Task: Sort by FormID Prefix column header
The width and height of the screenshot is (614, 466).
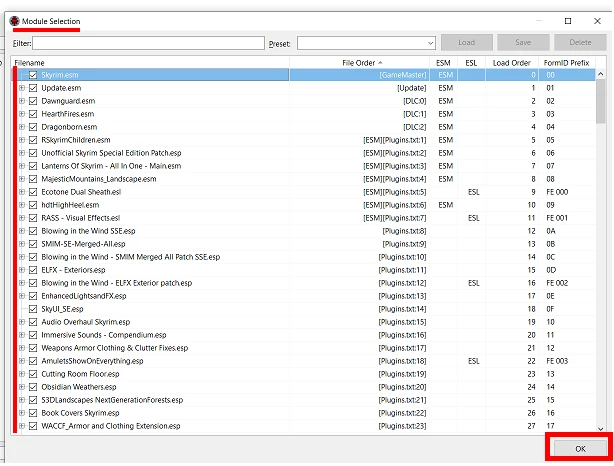Action: coord(567,63)
